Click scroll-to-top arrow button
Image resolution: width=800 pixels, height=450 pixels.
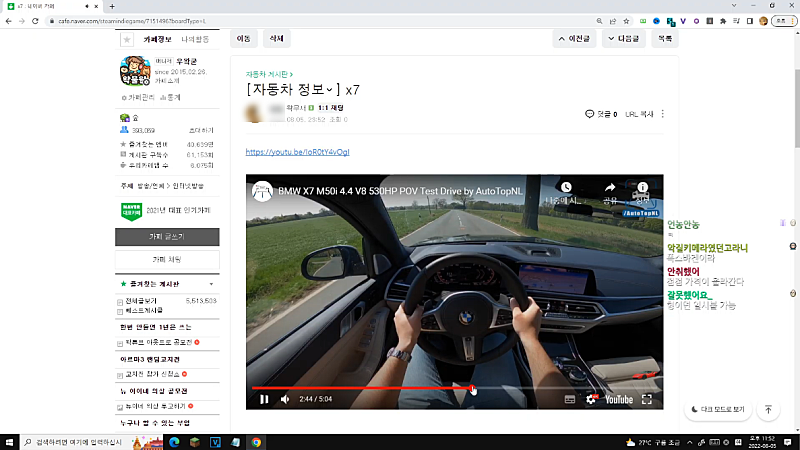tap(768, 410)
